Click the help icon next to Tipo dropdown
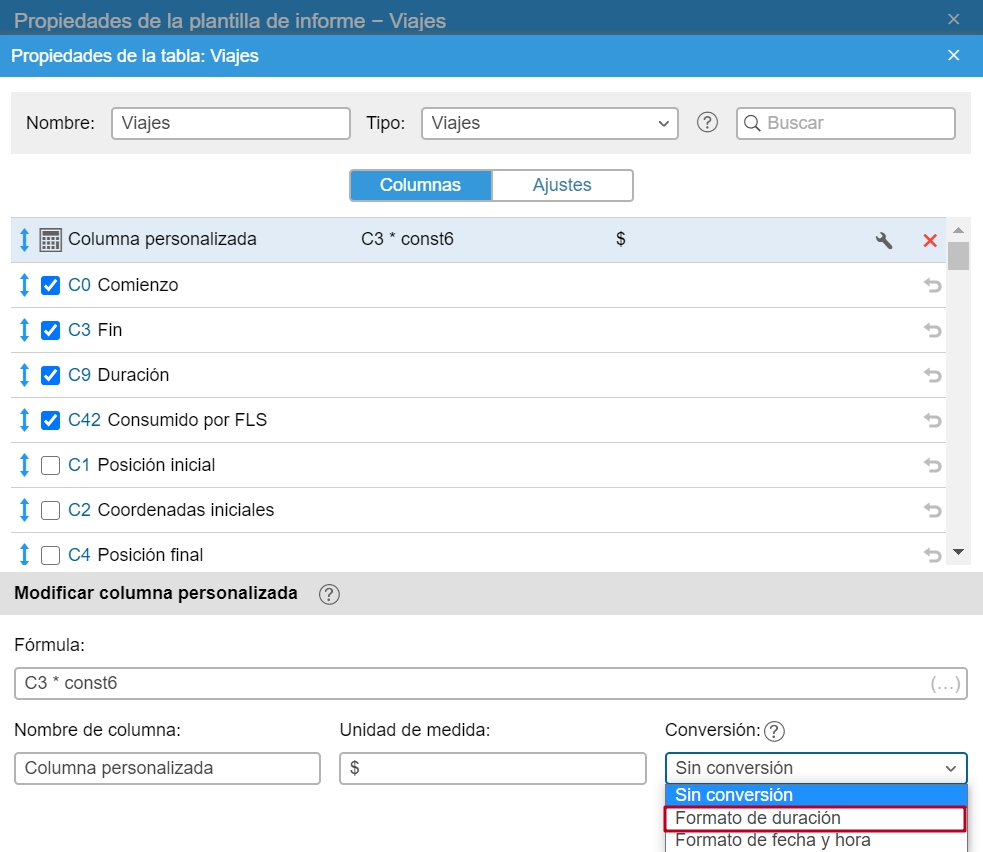 coord(708,123)
